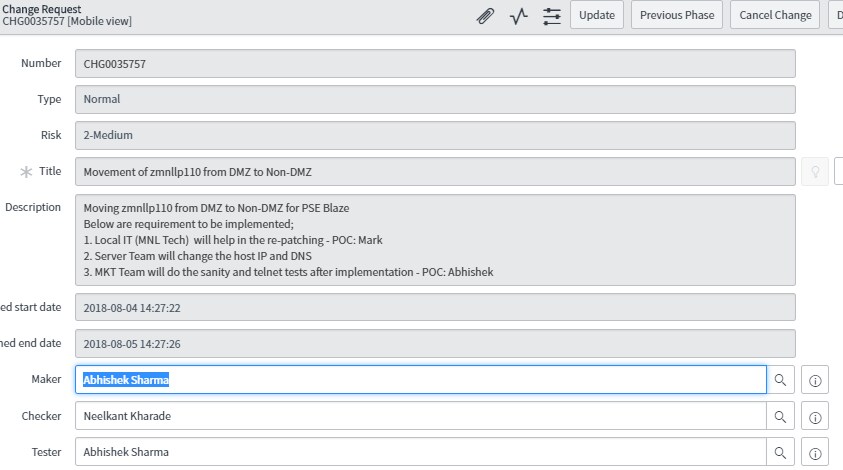Click the Tester field Abhishek Sharma
The image size is (843, 470).
coord(420,452)
